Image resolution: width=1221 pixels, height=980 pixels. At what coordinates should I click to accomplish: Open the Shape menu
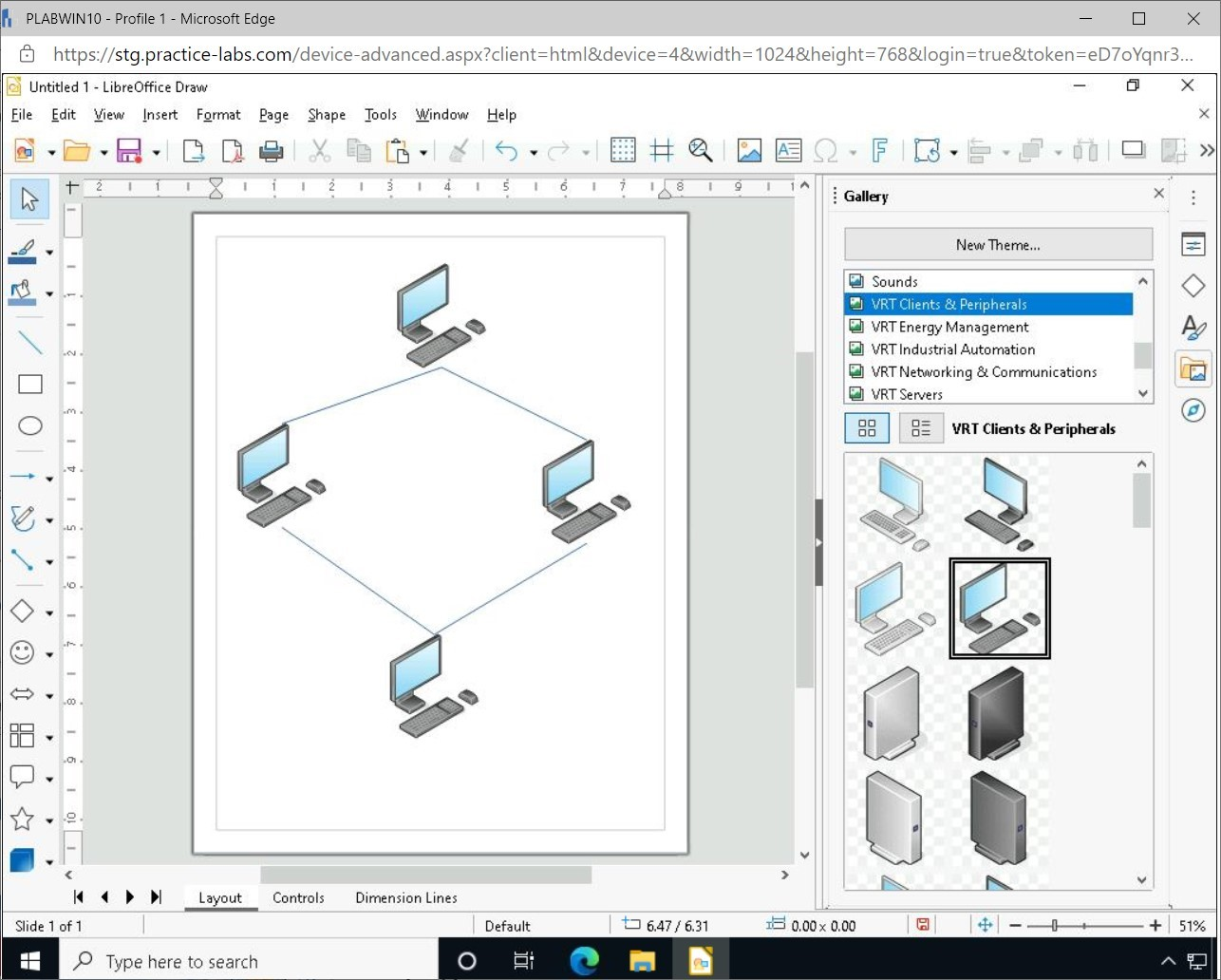point(327,114)
